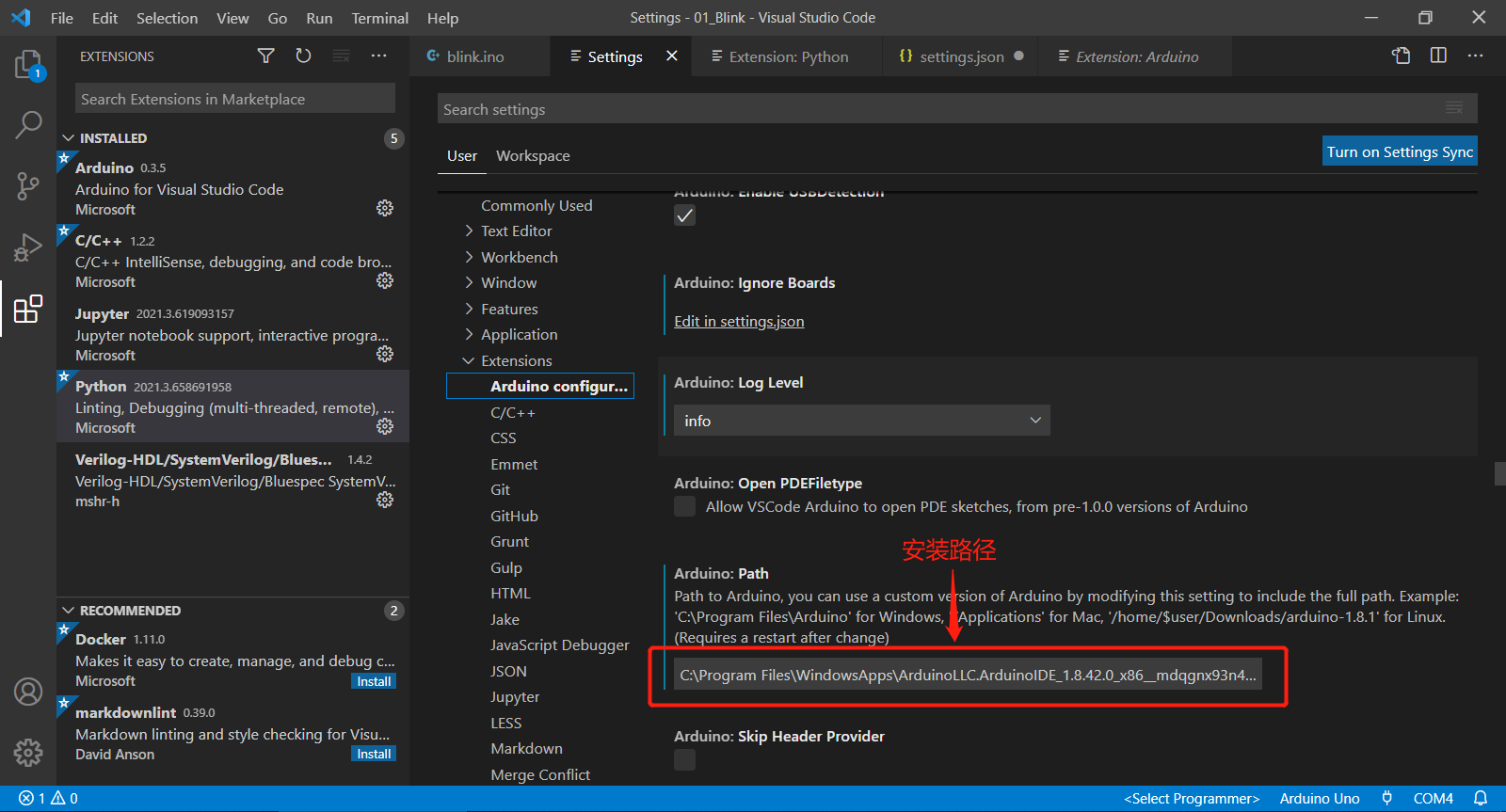Click the settings scrollbar thumb
Viewport: 1506px width, 812px height.
(x=1500, y=472)
